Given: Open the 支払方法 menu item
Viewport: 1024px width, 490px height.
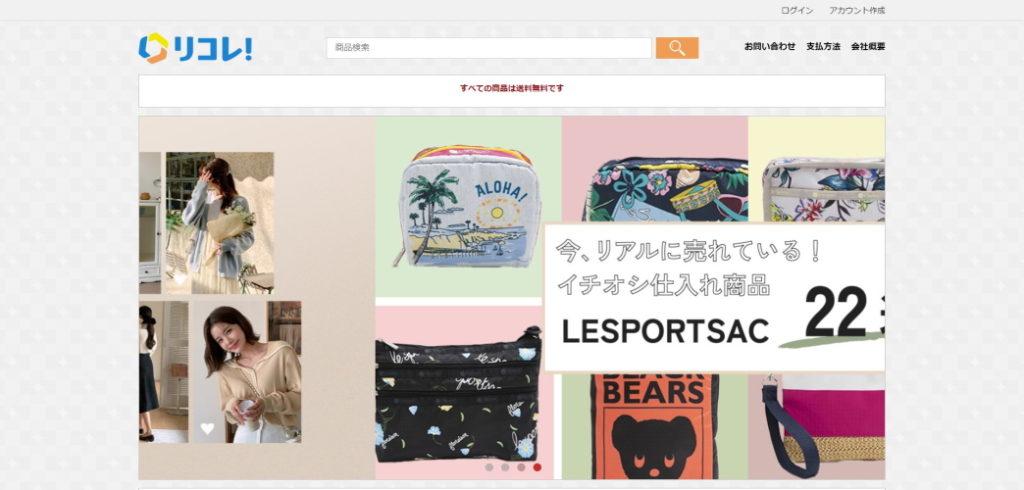Looking at the screenshot, I should point(824,46).
